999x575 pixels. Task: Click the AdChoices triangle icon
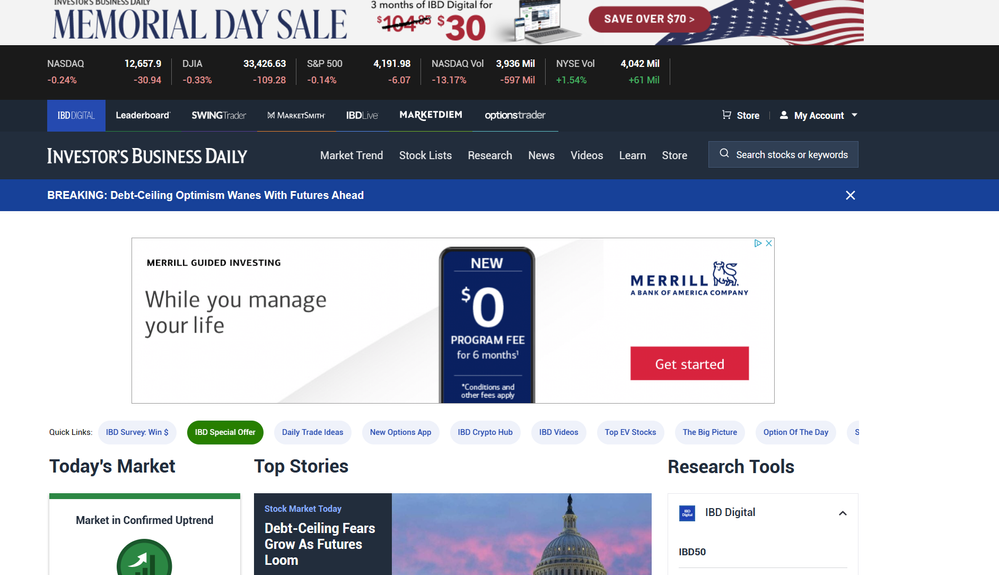[x=758, y=243]
